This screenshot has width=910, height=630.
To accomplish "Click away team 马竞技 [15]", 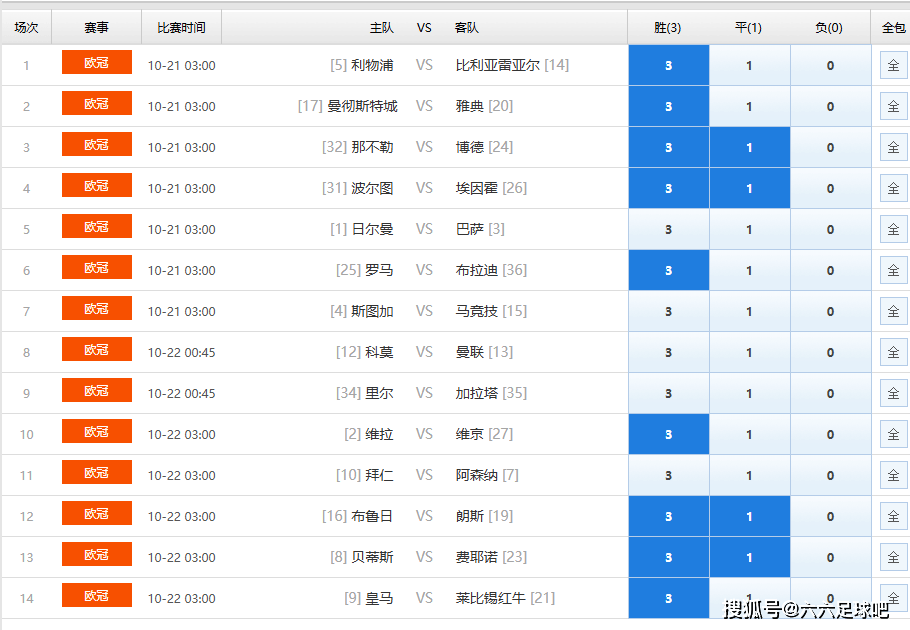I will point(491,312).
